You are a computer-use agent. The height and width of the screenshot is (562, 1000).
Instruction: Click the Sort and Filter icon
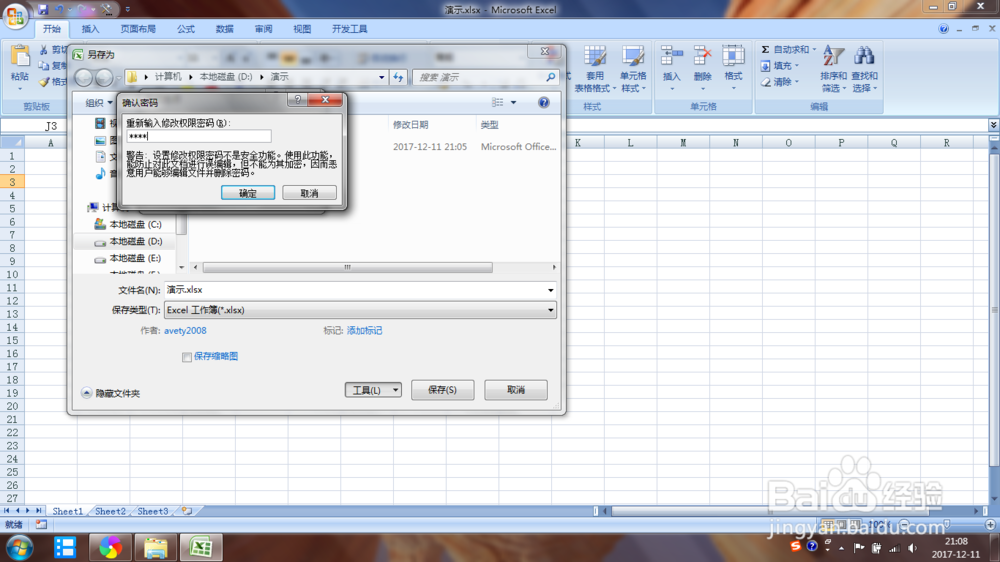[x=833, y=55]
